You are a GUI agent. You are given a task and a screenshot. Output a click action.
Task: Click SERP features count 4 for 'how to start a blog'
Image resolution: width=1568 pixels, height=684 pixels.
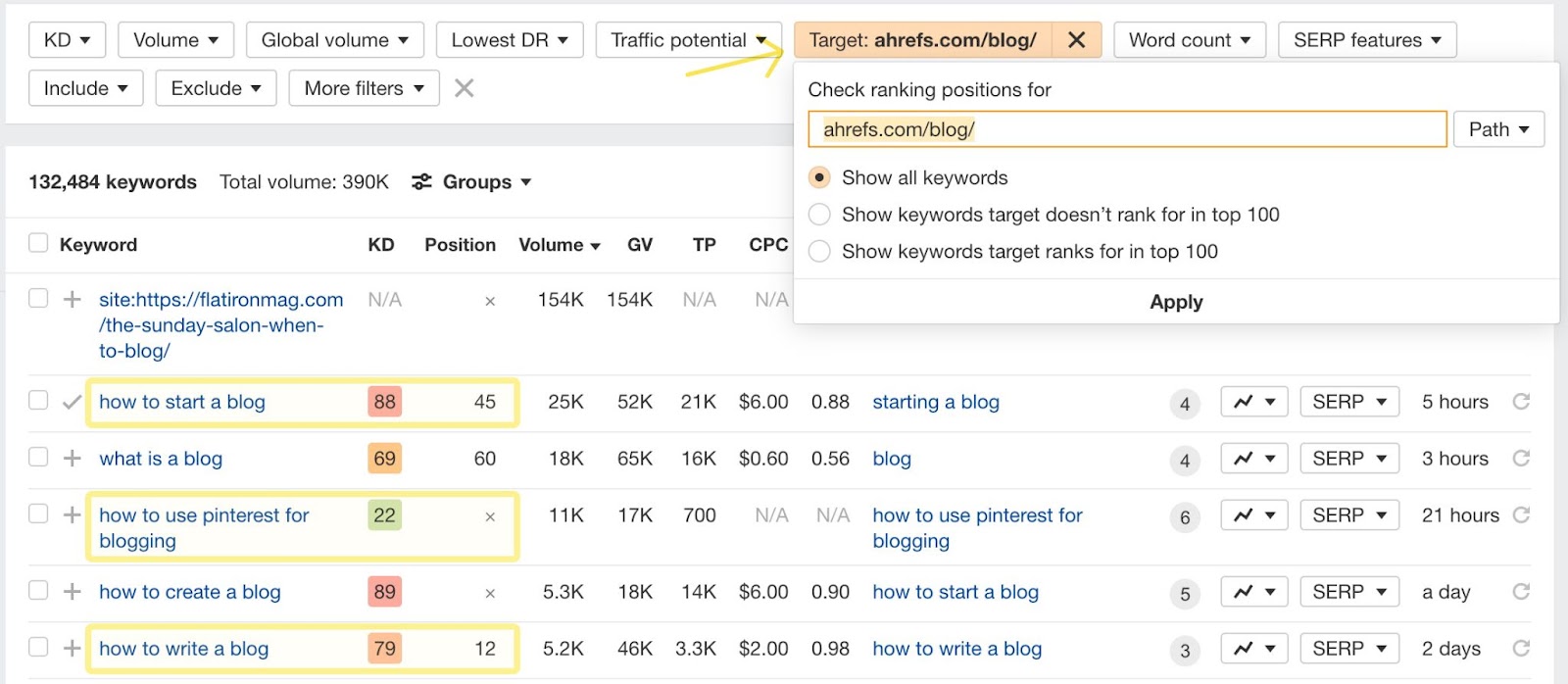click(1185, 404)
